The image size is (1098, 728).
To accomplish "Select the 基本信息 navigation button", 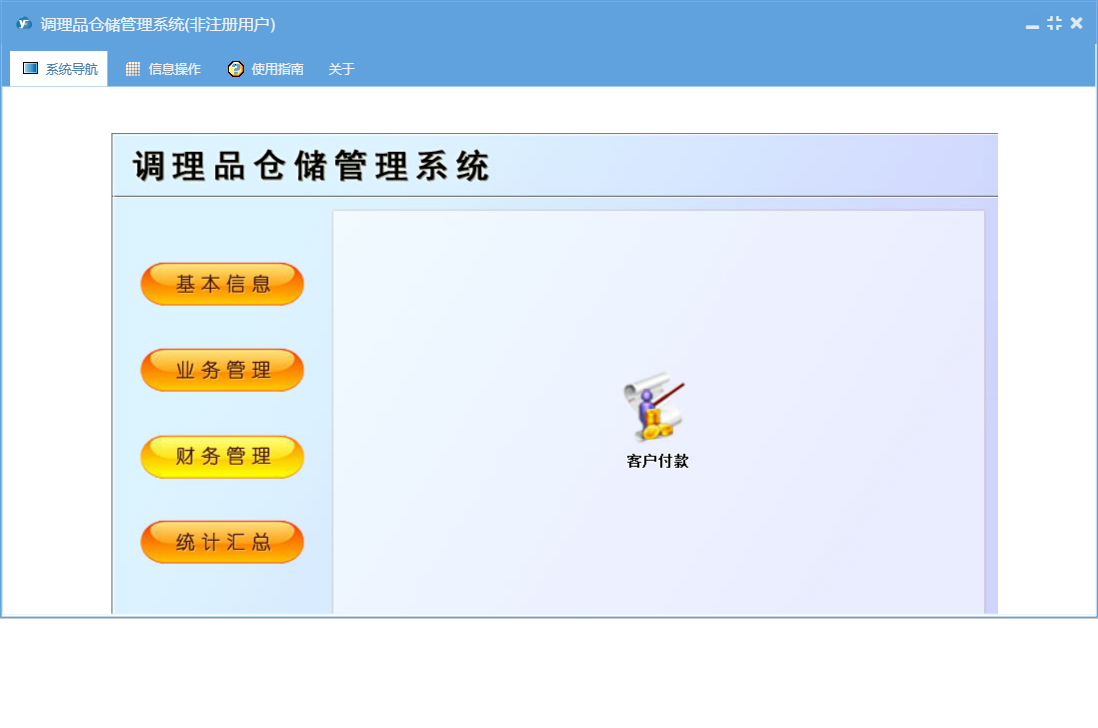I will click(x=222, y=284).
